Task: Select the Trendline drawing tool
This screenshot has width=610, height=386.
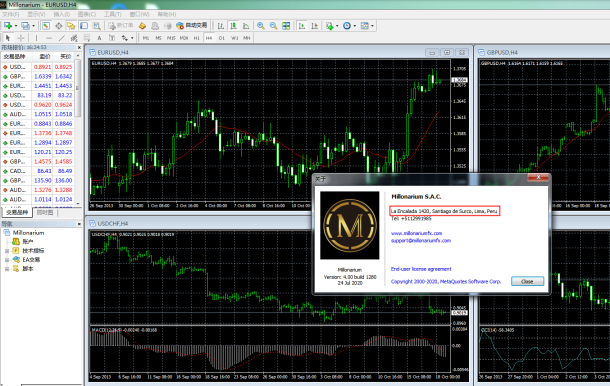Action: click(x=61, y=38)
